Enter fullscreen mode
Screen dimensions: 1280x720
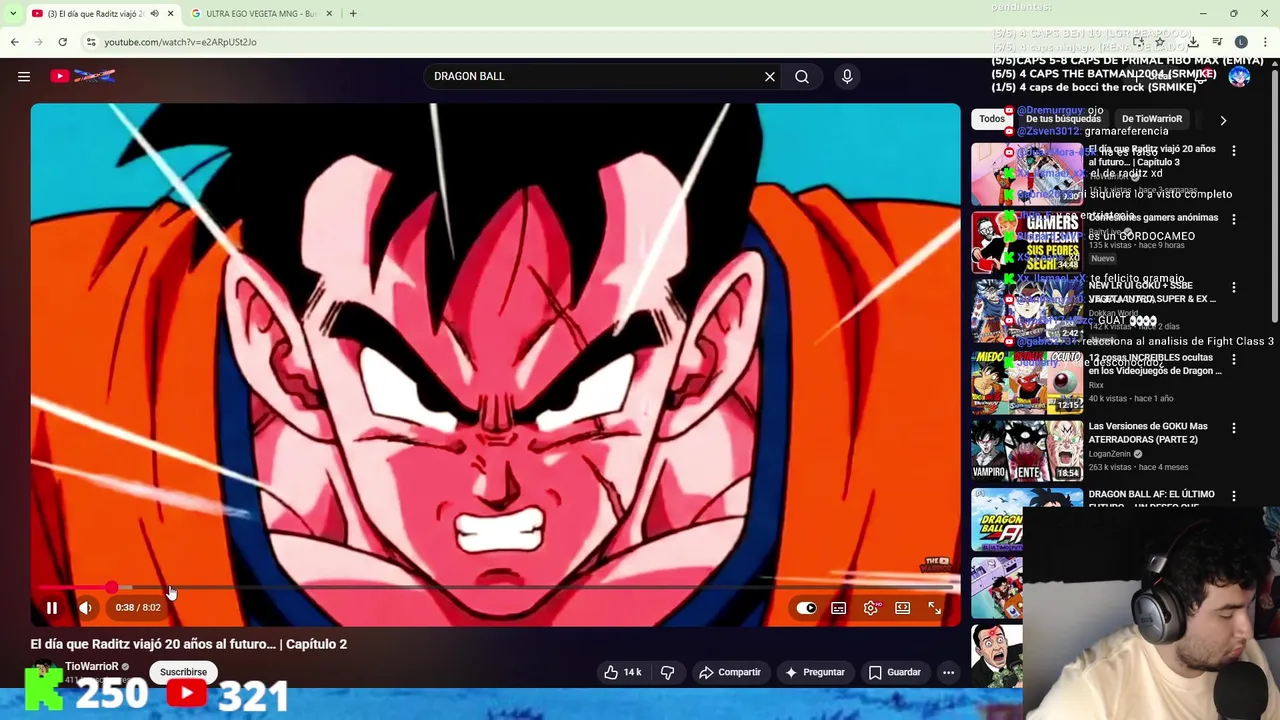pos(934,607)
